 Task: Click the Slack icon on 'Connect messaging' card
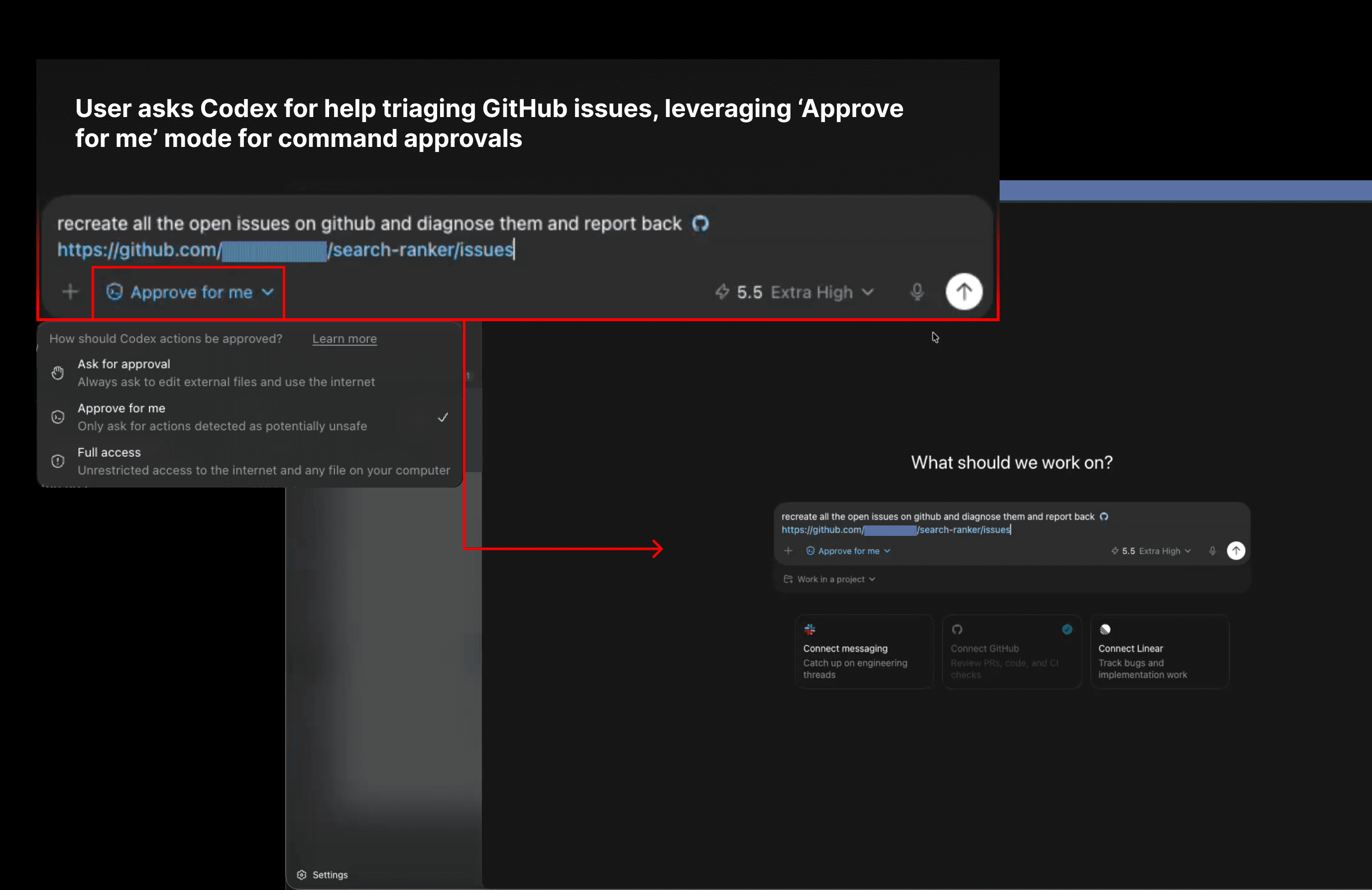pos(809,630)
